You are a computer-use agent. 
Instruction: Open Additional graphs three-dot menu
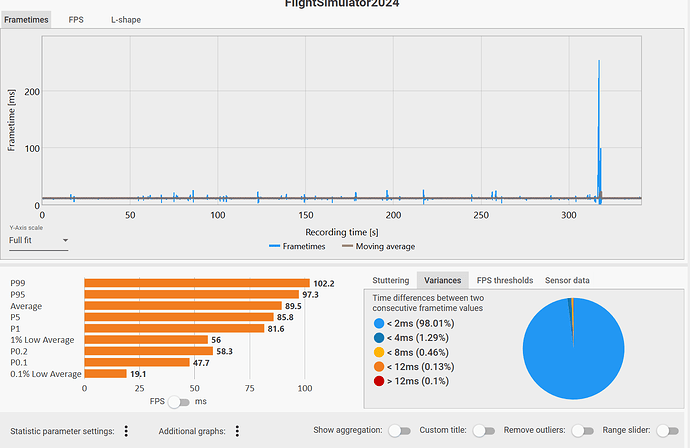pyautogui.click(x=237, y=431)
